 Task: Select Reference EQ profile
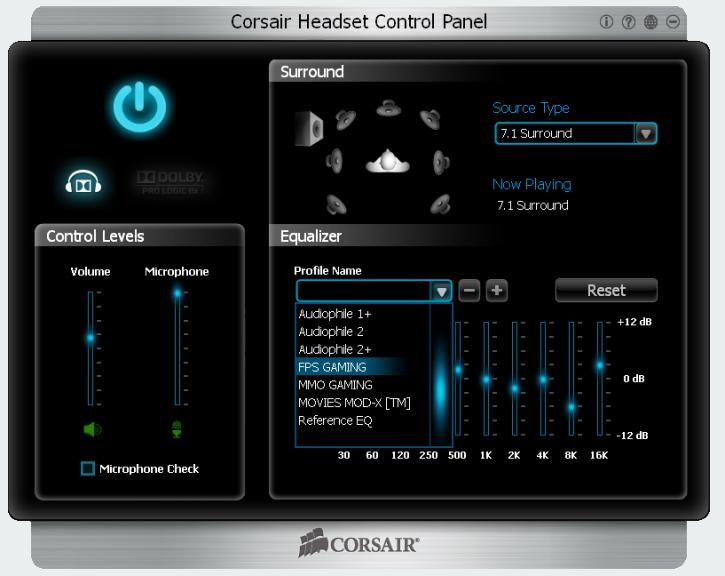(x=362, y=421)
